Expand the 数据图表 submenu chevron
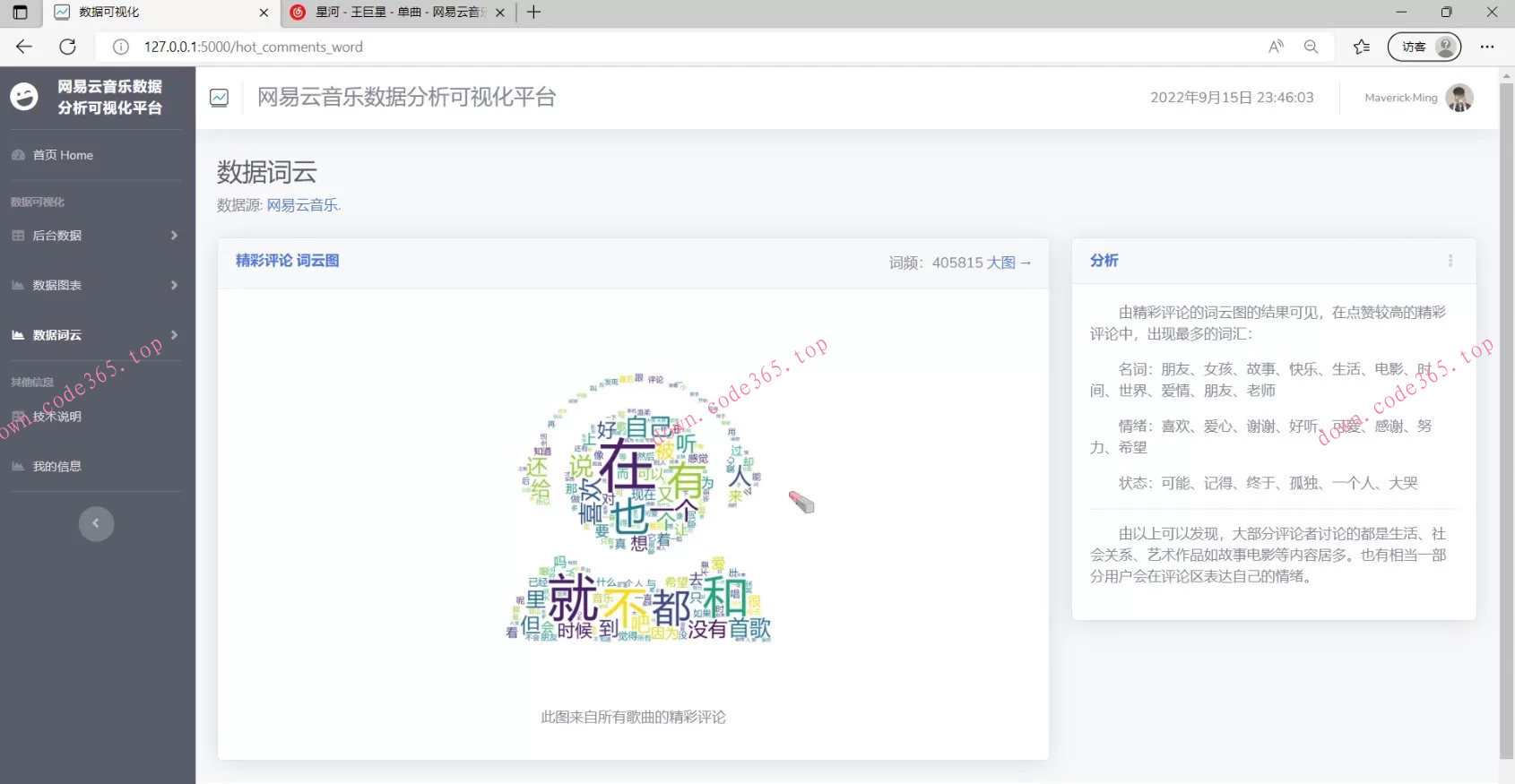 tap(174, 285)
